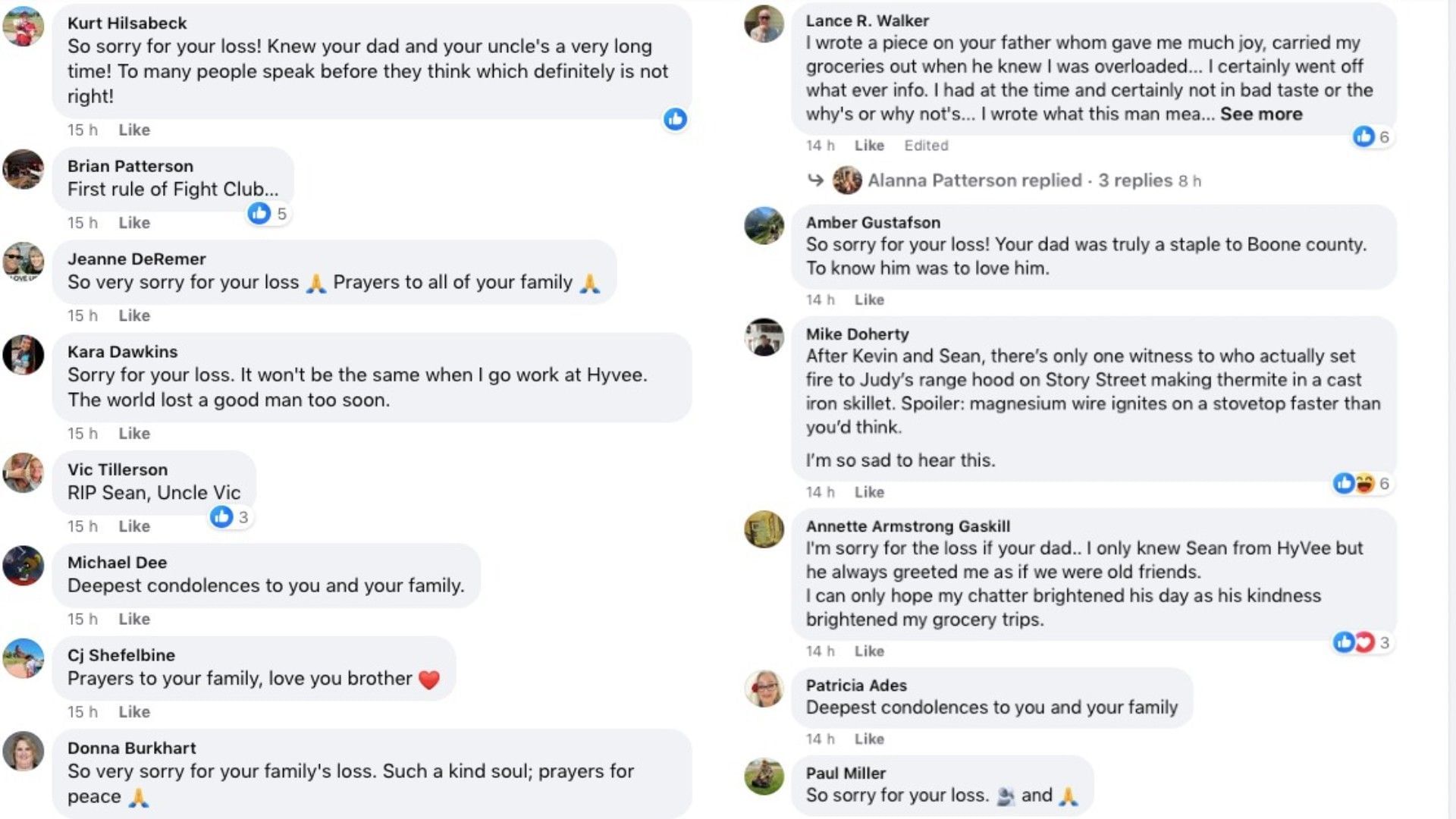View the 3 reactions on Vic Tillerson's comment
This screenshot has width=1456, height=819.
pyautogui.click(x=230, y=517)
